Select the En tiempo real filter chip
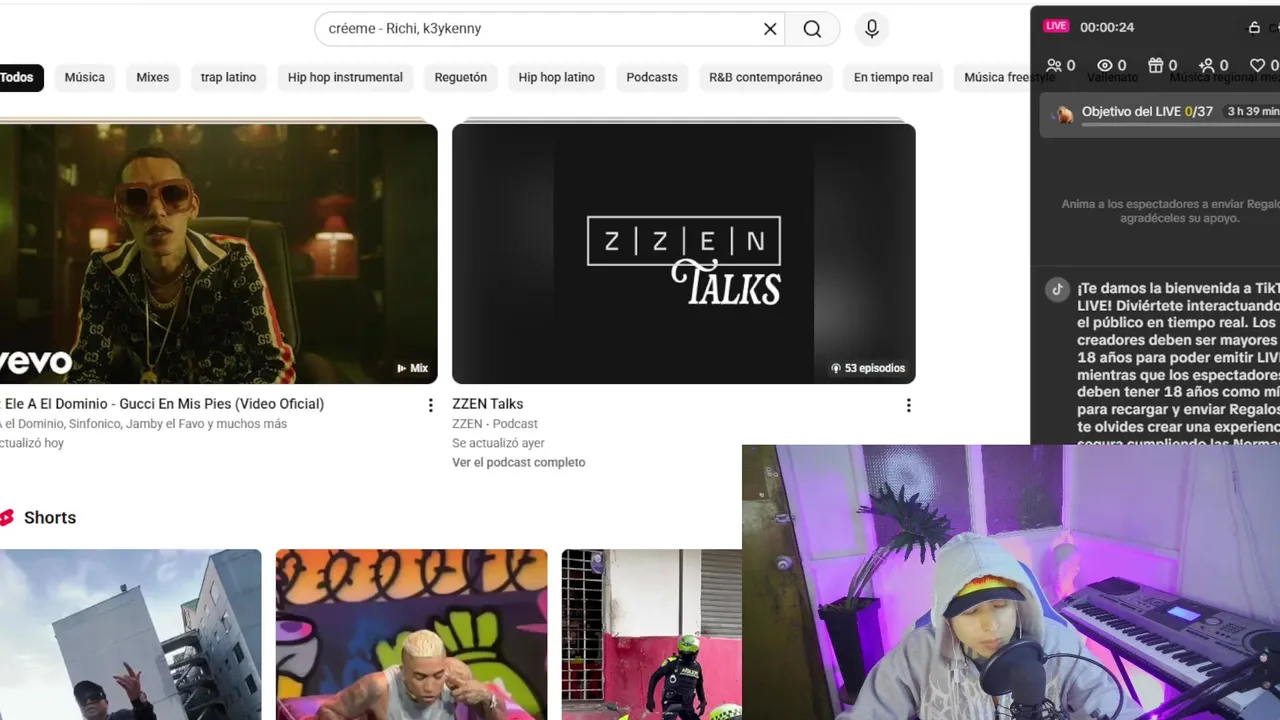Image resolution: width=1280 pixels, height=720 pixels. [x=893, y=77]
